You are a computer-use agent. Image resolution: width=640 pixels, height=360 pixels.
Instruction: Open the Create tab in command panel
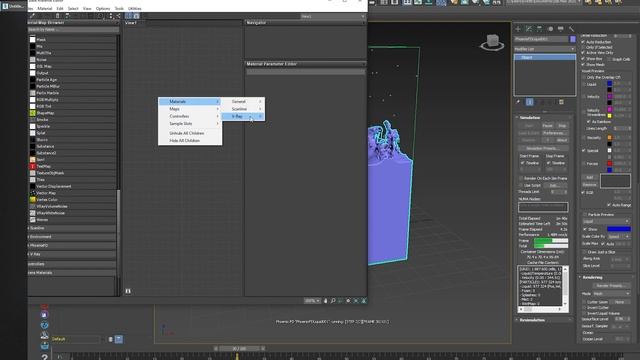[x=518, y=29]
